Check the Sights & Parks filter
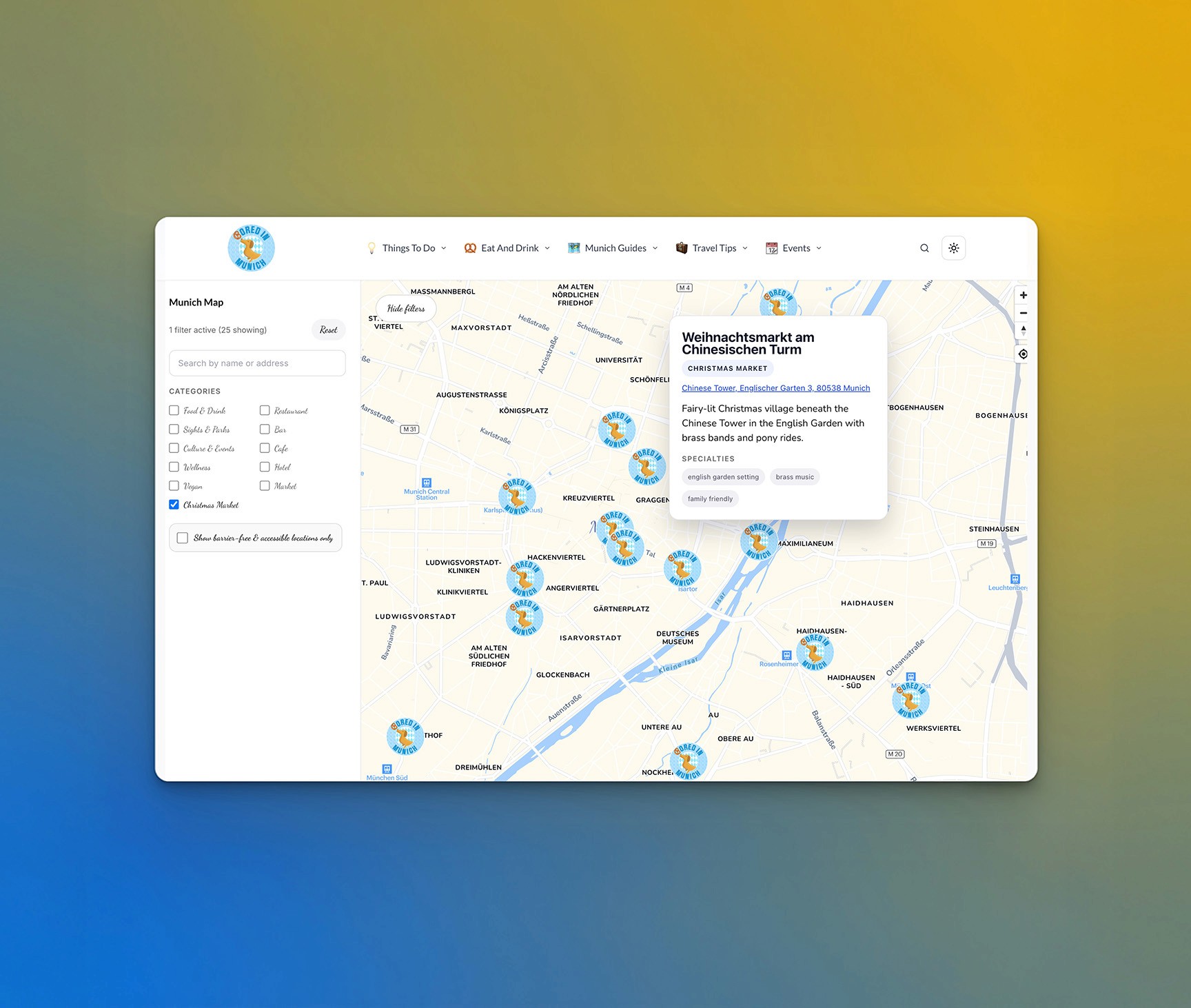The width and height of the screenshot is (1191, 1008). (174, 429)
